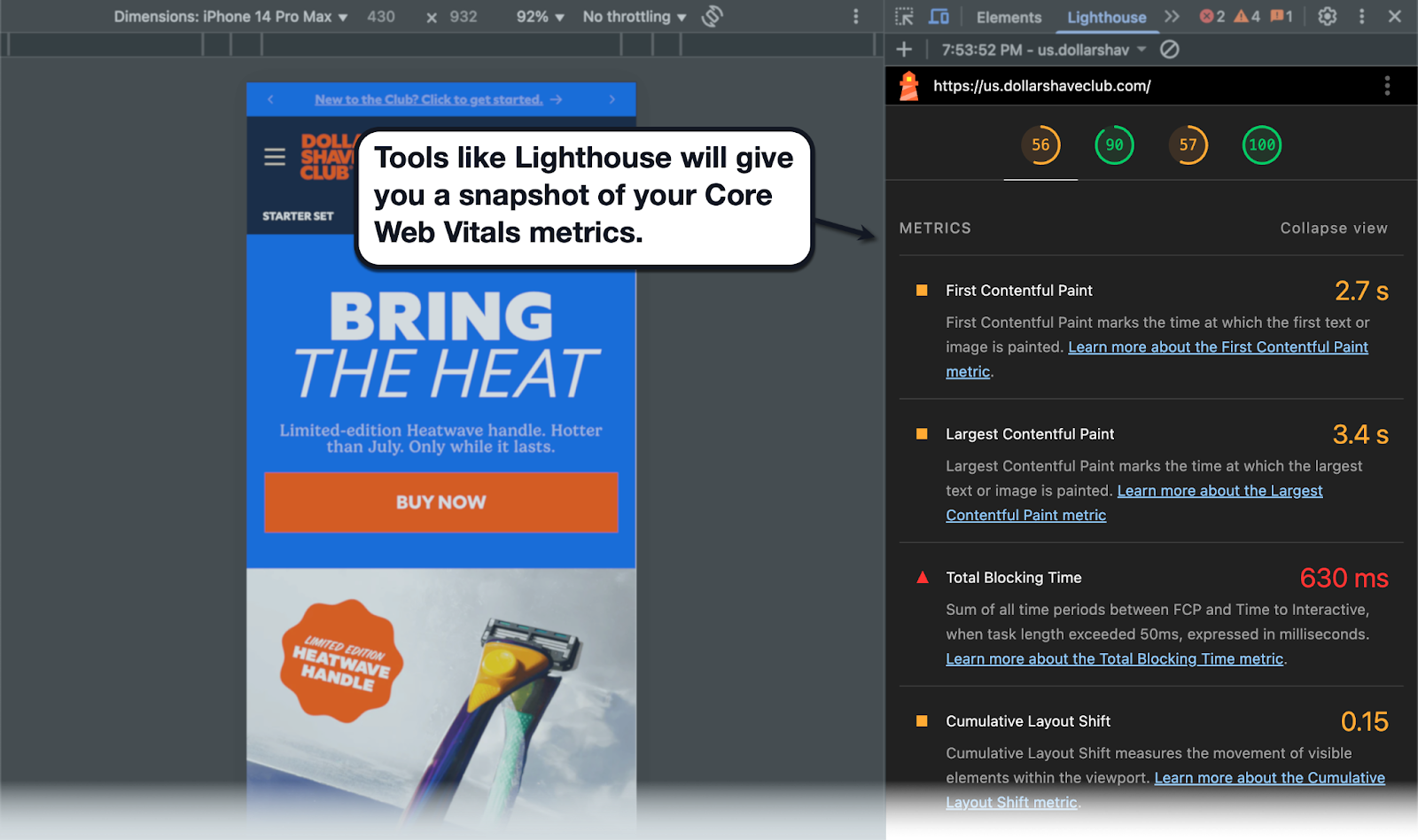Open the report selector dropdown 7:53:52 PM
The image size is (1418, 840).
[x=1044, y=50]
